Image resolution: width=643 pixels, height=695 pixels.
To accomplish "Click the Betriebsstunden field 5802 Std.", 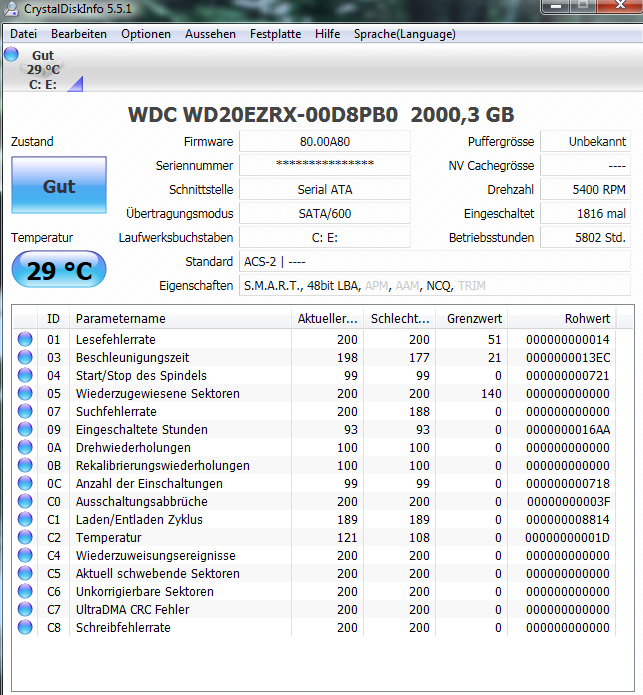I will [585, 238].
